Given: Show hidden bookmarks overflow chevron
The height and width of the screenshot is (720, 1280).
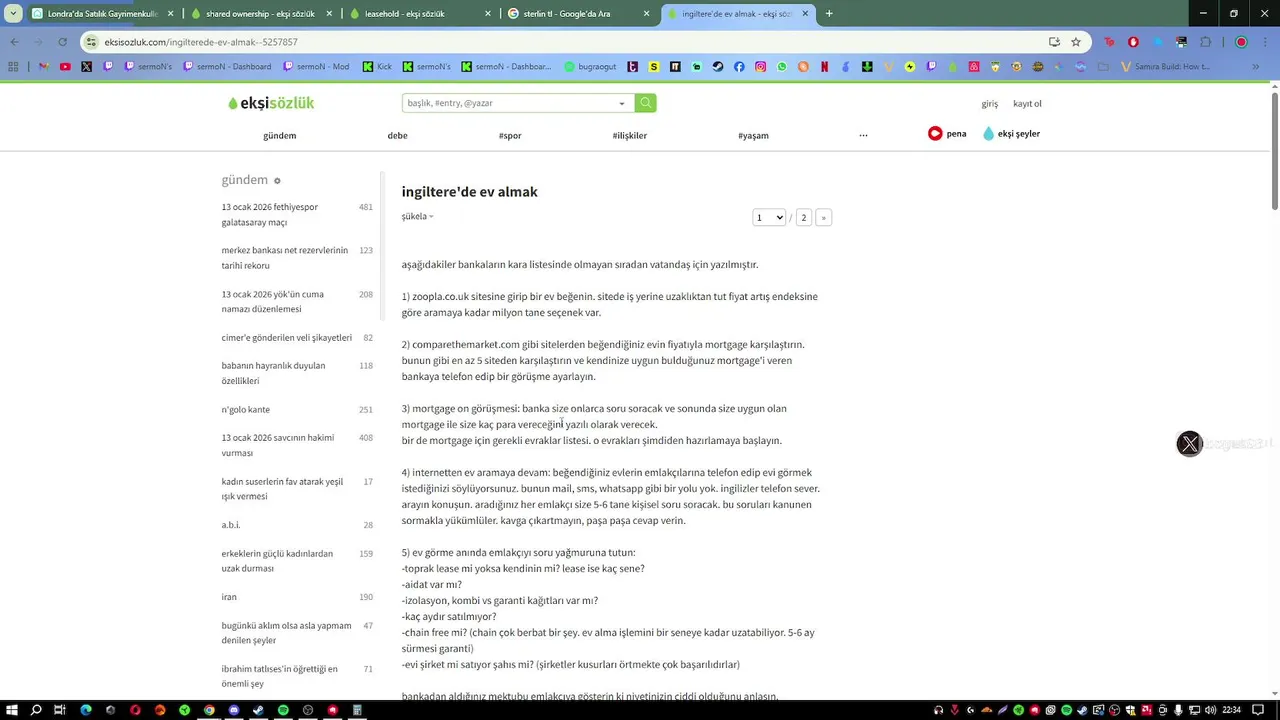Looking at the screenshot, I should 1256,67.
